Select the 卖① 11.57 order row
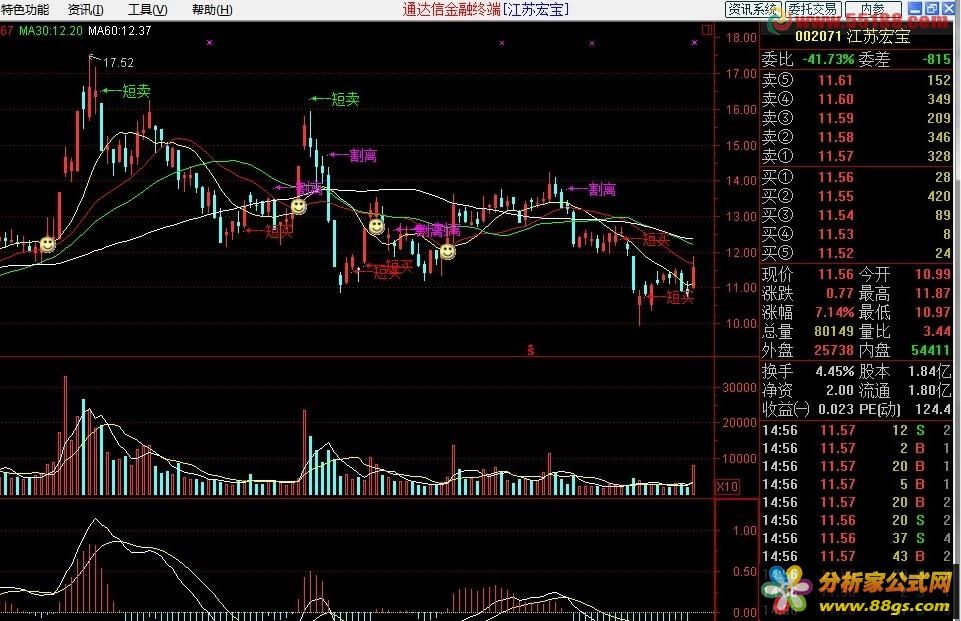This screenshot has height=621, width=961. point(856,156)
